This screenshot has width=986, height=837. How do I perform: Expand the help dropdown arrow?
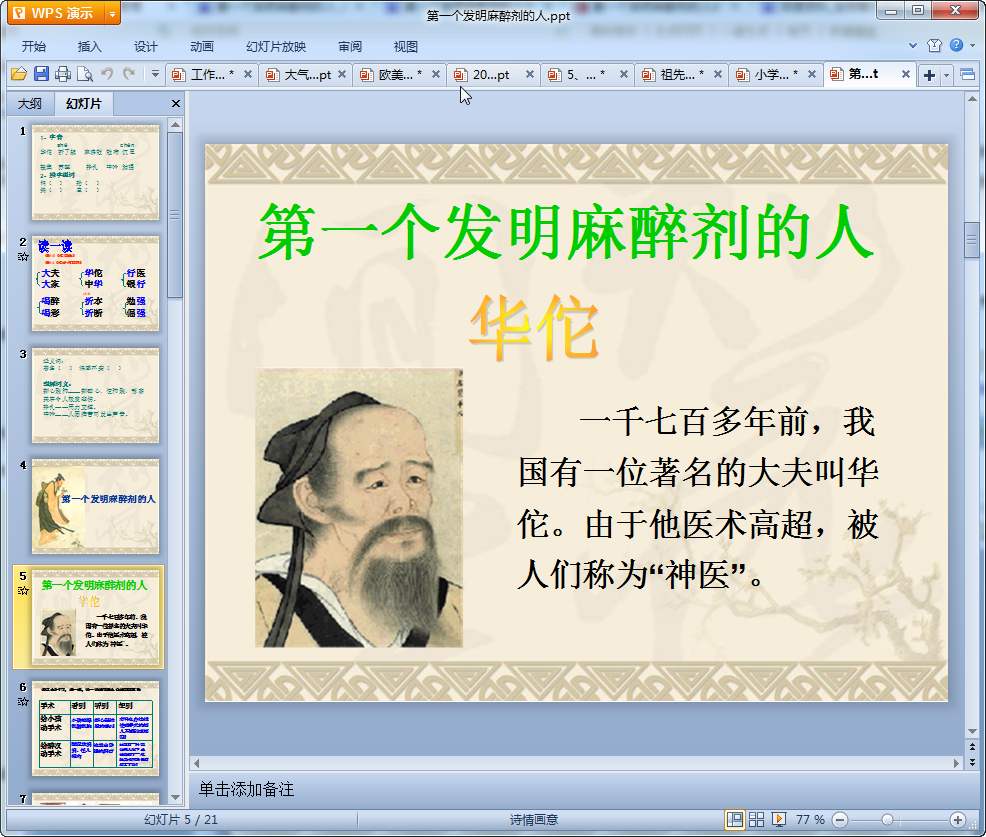click(x=972, y=45)
